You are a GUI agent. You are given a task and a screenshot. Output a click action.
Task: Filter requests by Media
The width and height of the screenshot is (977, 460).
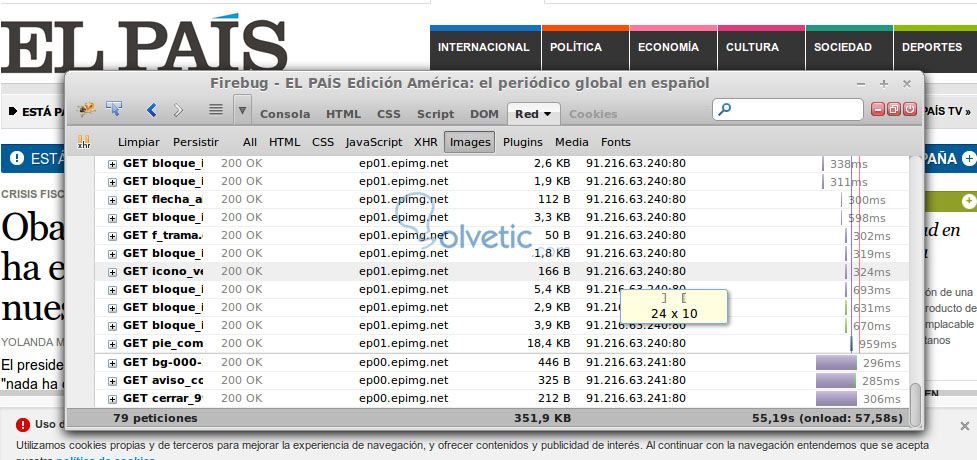pos(572,142)
